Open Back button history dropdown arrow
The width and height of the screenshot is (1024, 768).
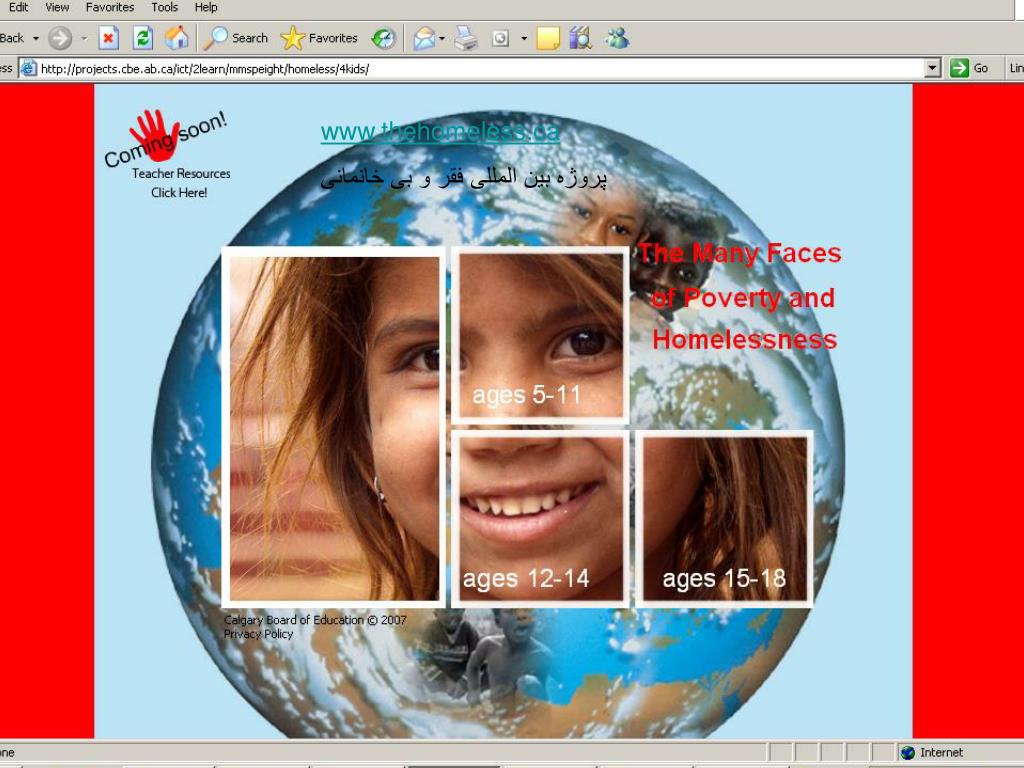pos(36,39)
